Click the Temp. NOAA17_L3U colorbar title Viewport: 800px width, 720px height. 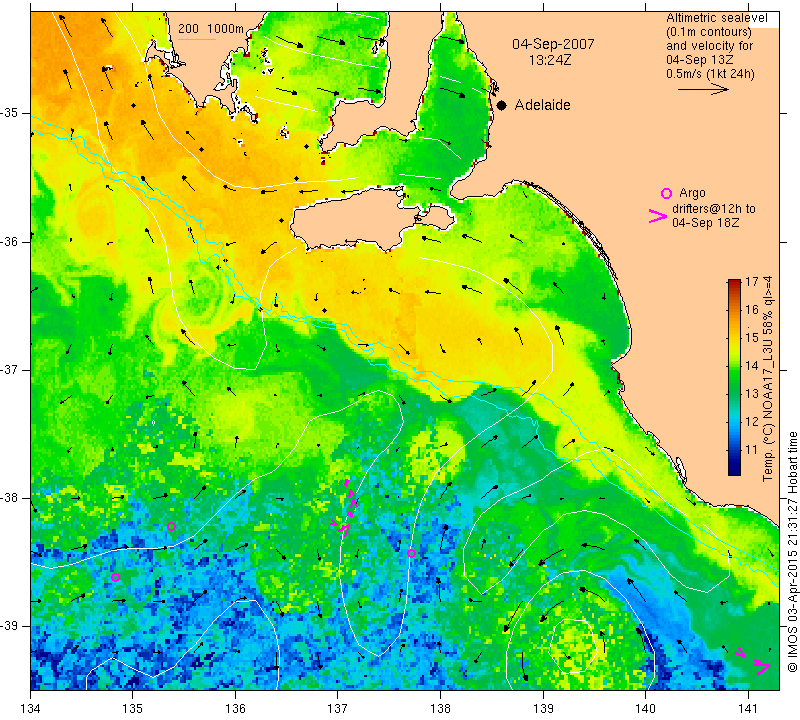[767, 379]
